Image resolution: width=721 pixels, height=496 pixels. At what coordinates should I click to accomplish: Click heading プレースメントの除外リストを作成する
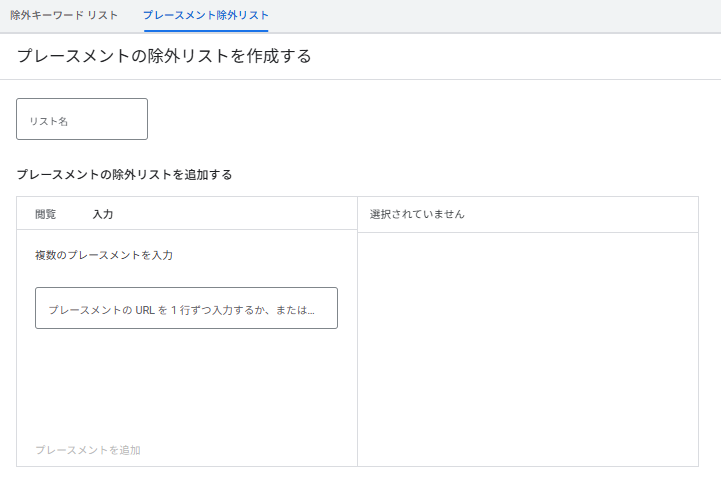tap(164, 57)
